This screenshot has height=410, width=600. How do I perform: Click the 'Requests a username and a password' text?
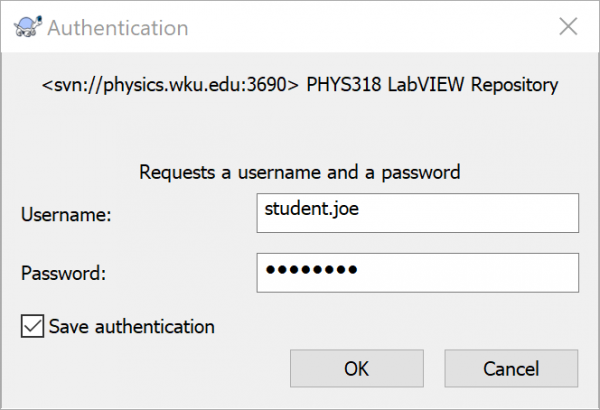300,172
